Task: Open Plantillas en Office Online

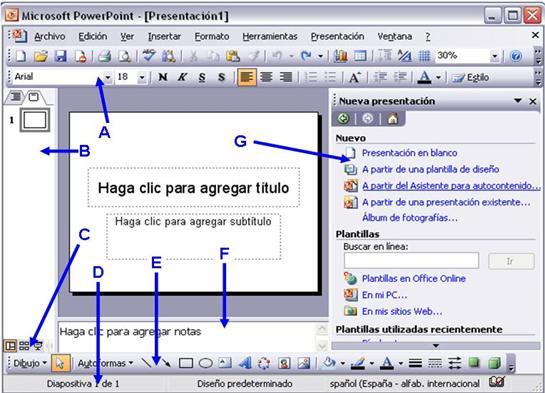Action: point(414,279)
